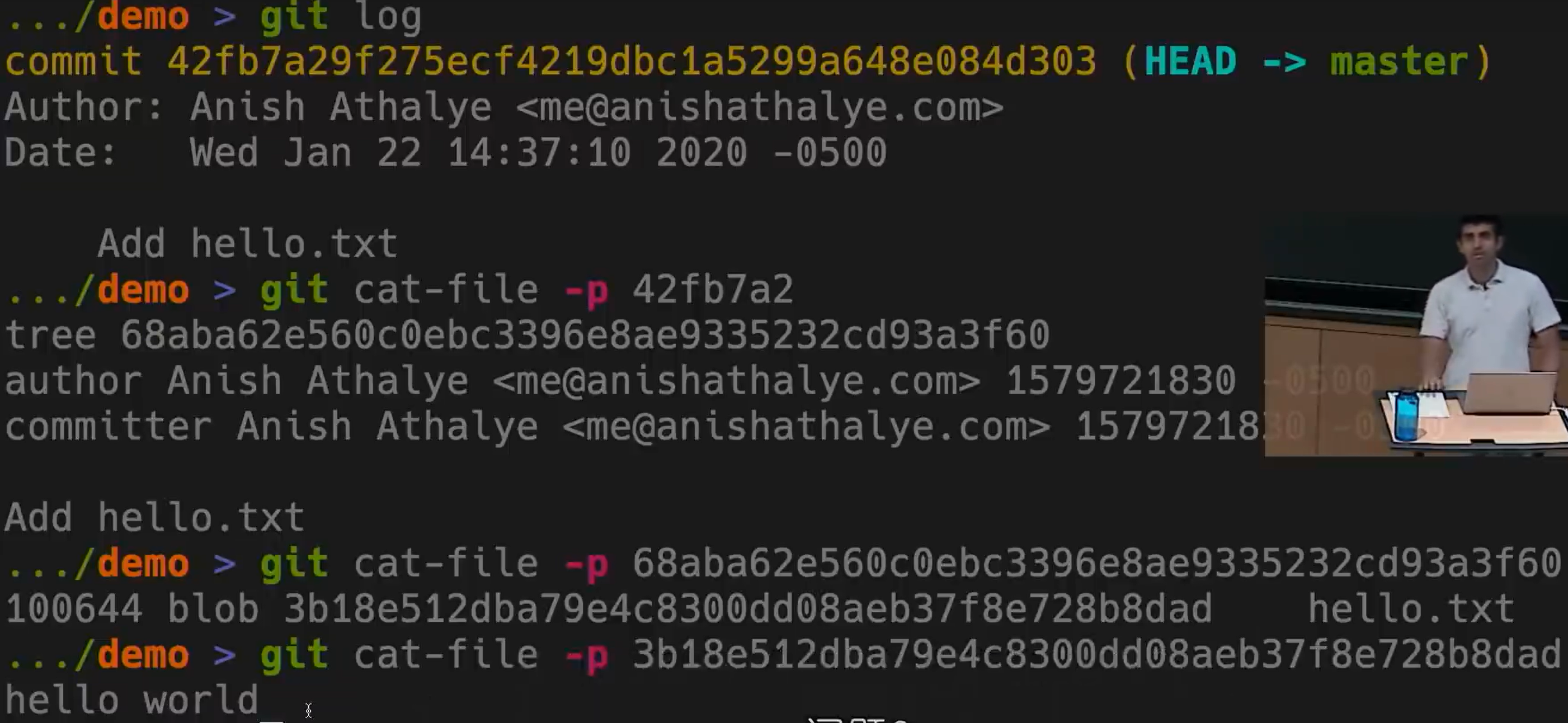This screenshot has height=723, width=1568.
Task: Click the full commit hash in git log output
Action: (x=631, y=62)
